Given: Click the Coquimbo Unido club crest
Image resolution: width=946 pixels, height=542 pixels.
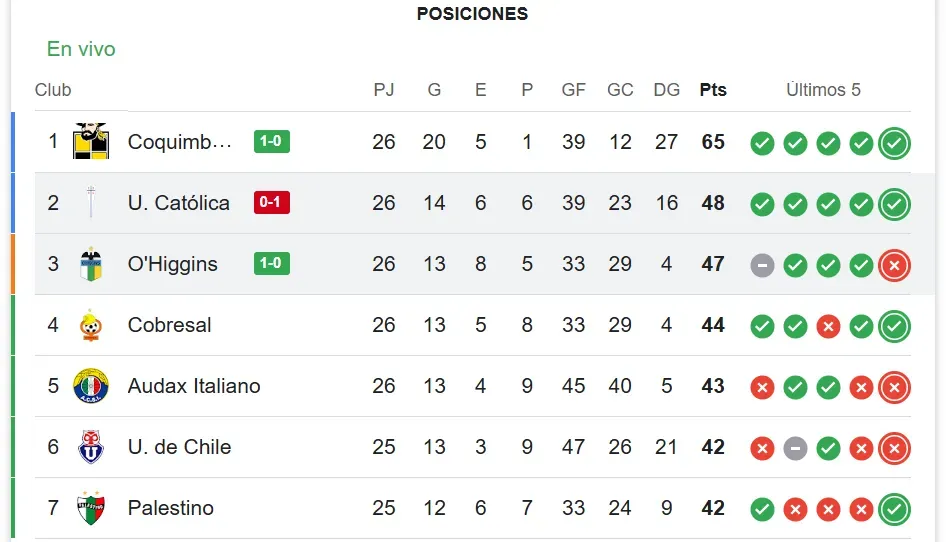Looking at the screenshot, I should point(91,142).
